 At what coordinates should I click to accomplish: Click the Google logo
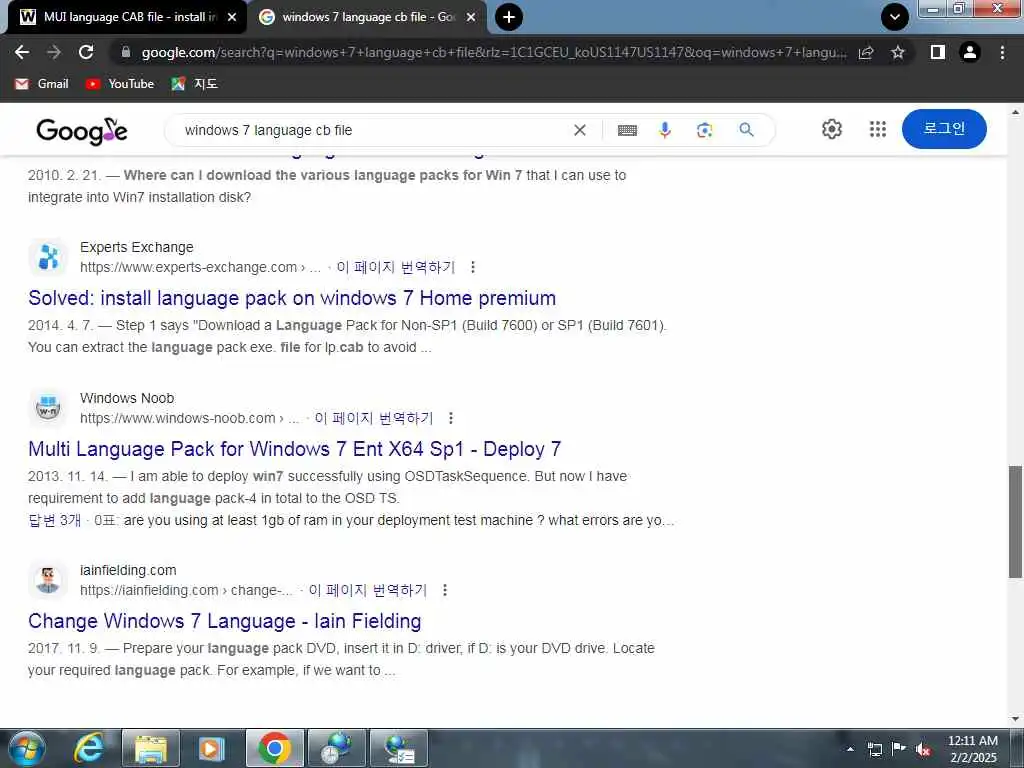82,131
